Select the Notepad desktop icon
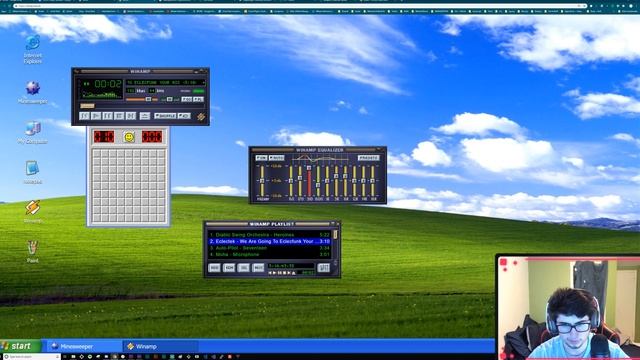640x360 pixels. tap(32, 172)
